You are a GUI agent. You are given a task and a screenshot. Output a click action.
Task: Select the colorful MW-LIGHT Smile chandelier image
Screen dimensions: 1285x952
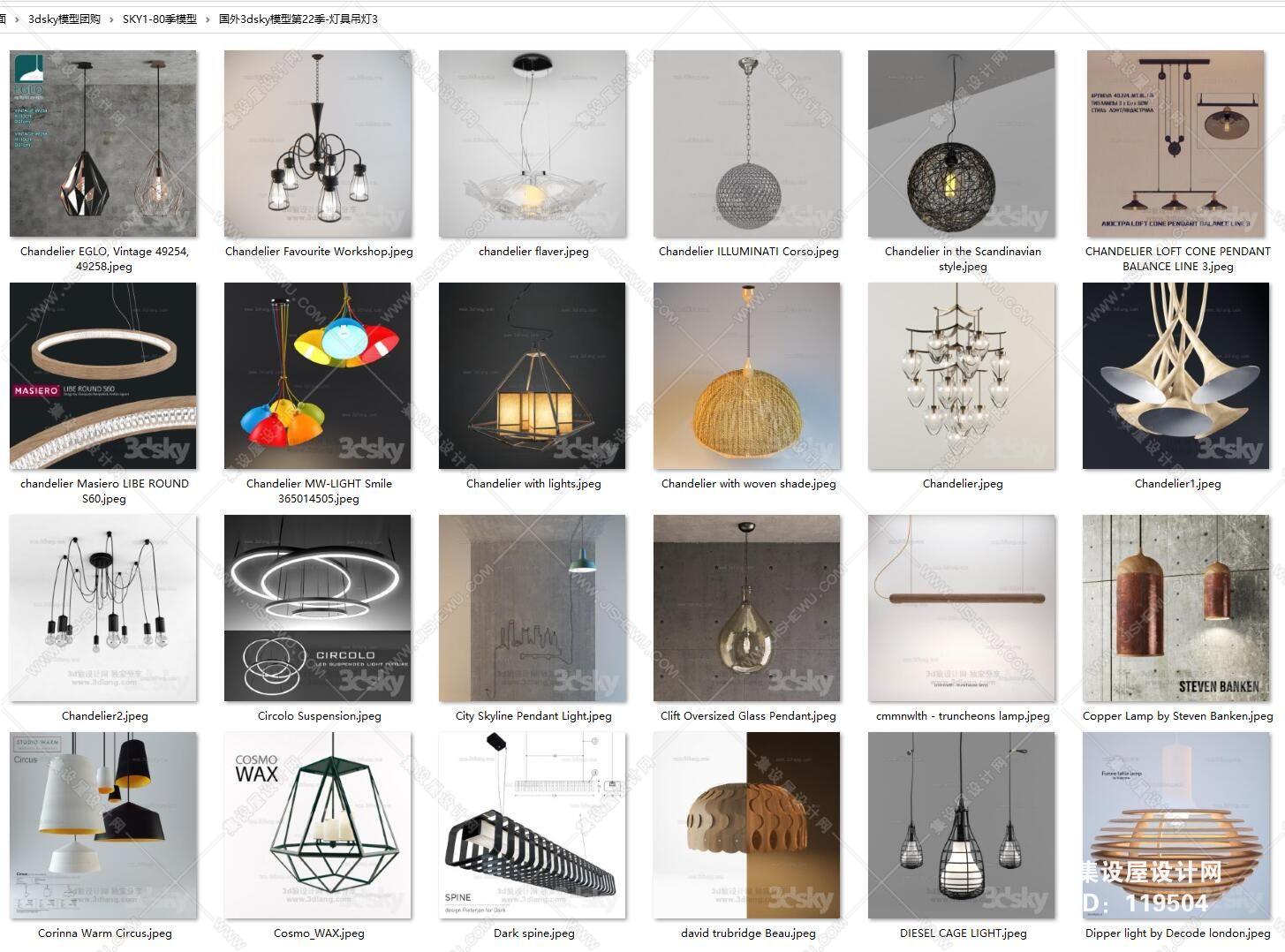[x=318, y=376]
